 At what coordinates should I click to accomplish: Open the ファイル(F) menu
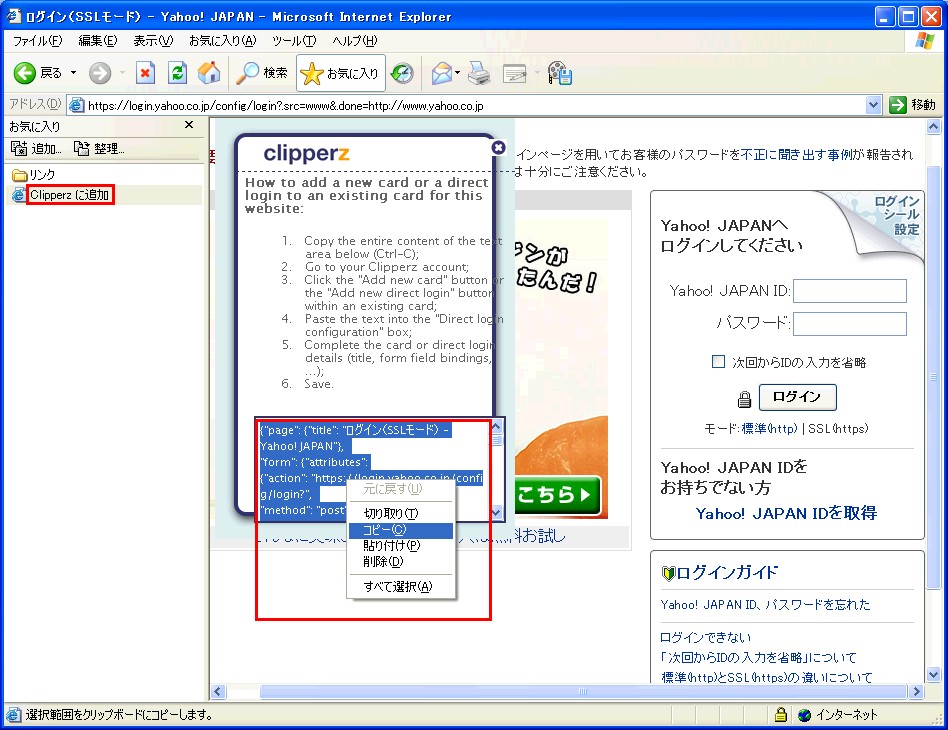coord(37,41)
